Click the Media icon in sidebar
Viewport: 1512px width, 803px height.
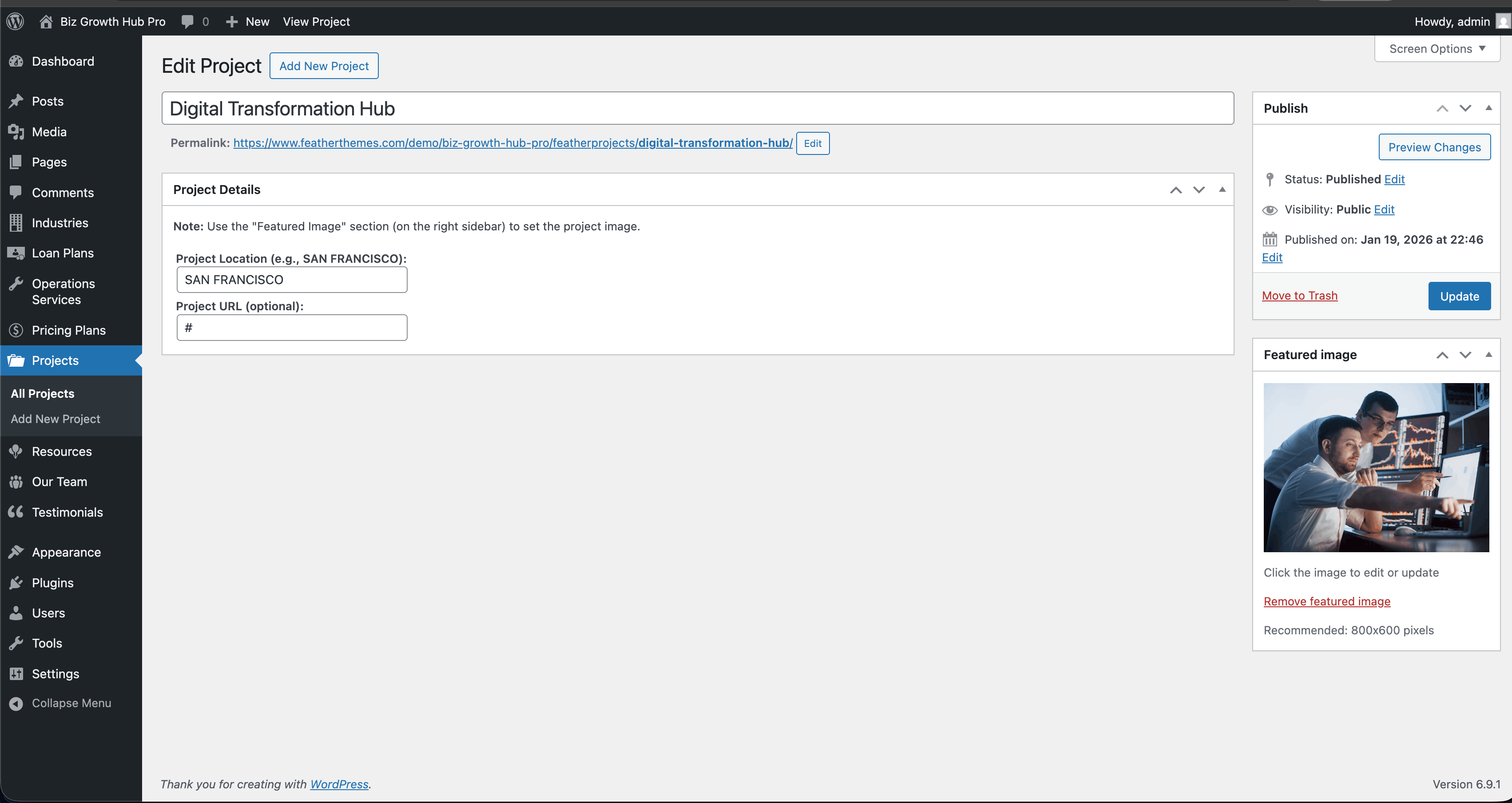16,132
